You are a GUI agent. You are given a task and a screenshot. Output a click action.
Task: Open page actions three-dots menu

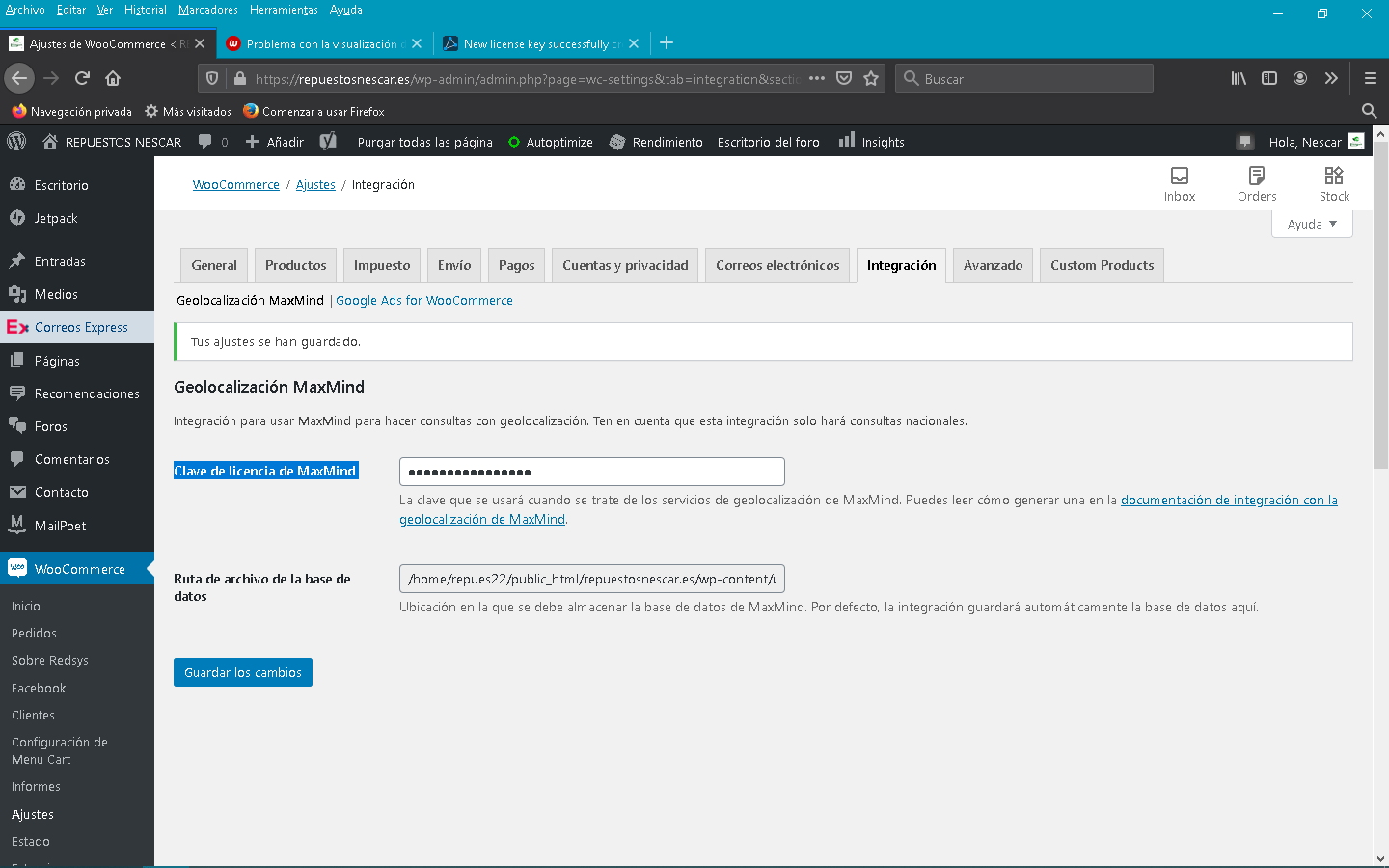(817, 78)
